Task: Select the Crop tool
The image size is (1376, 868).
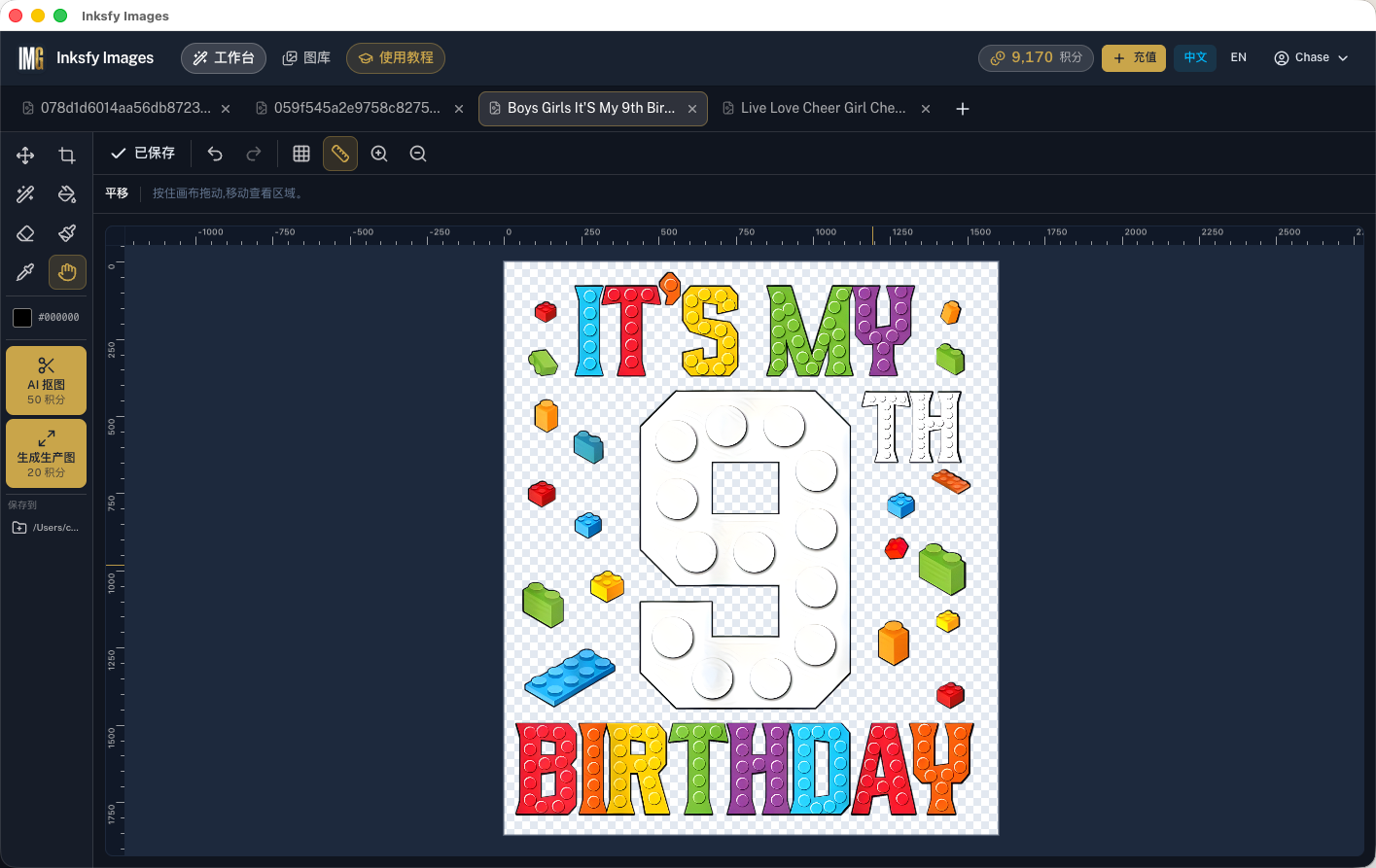Action: coord(67,156)
